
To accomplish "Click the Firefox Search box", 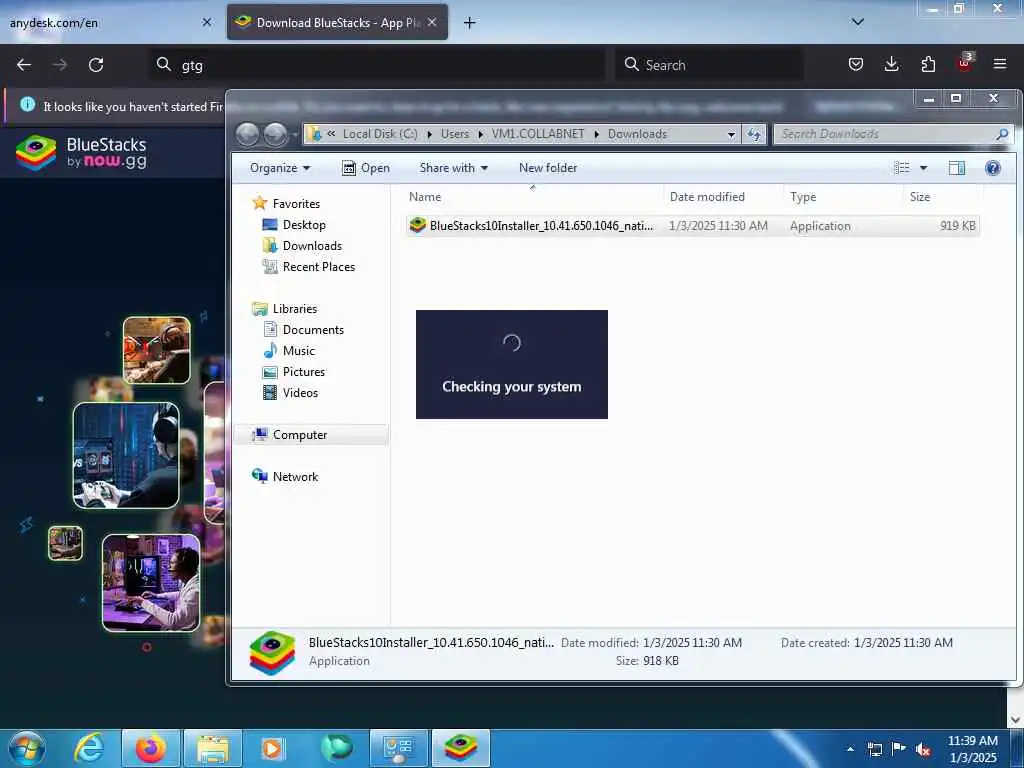I will 709,65.
